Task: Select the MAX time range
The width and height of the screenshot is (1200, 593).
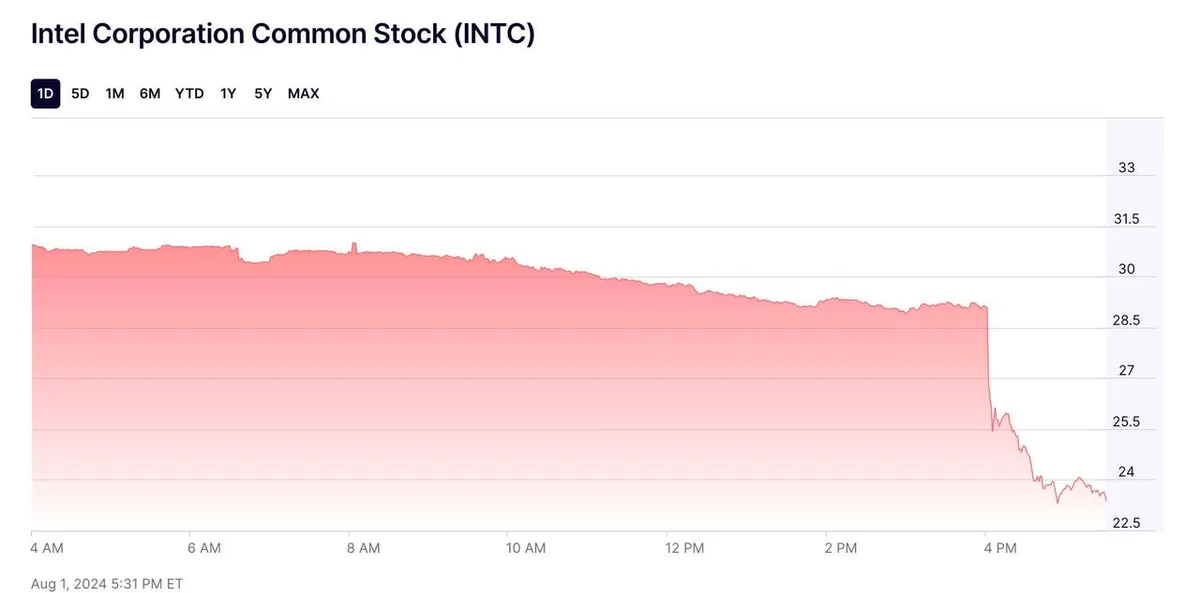Action: [303, 94]
